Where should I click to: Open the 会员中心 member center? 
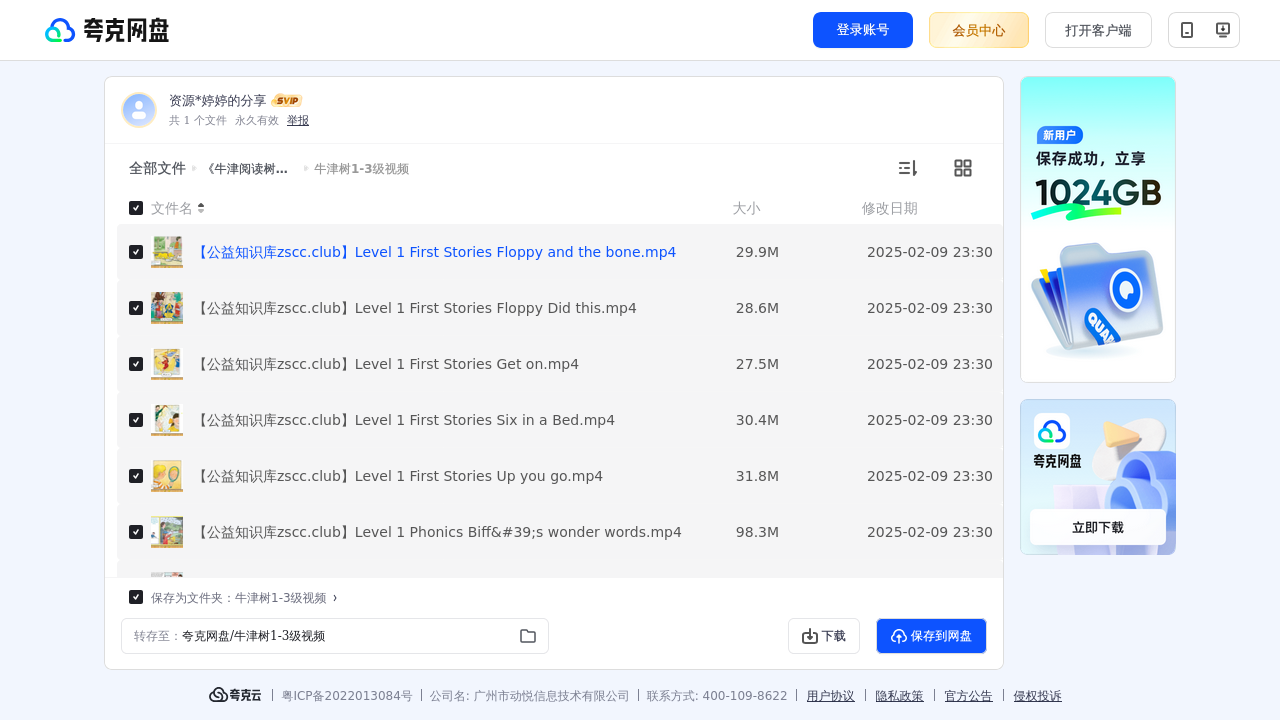979,30
